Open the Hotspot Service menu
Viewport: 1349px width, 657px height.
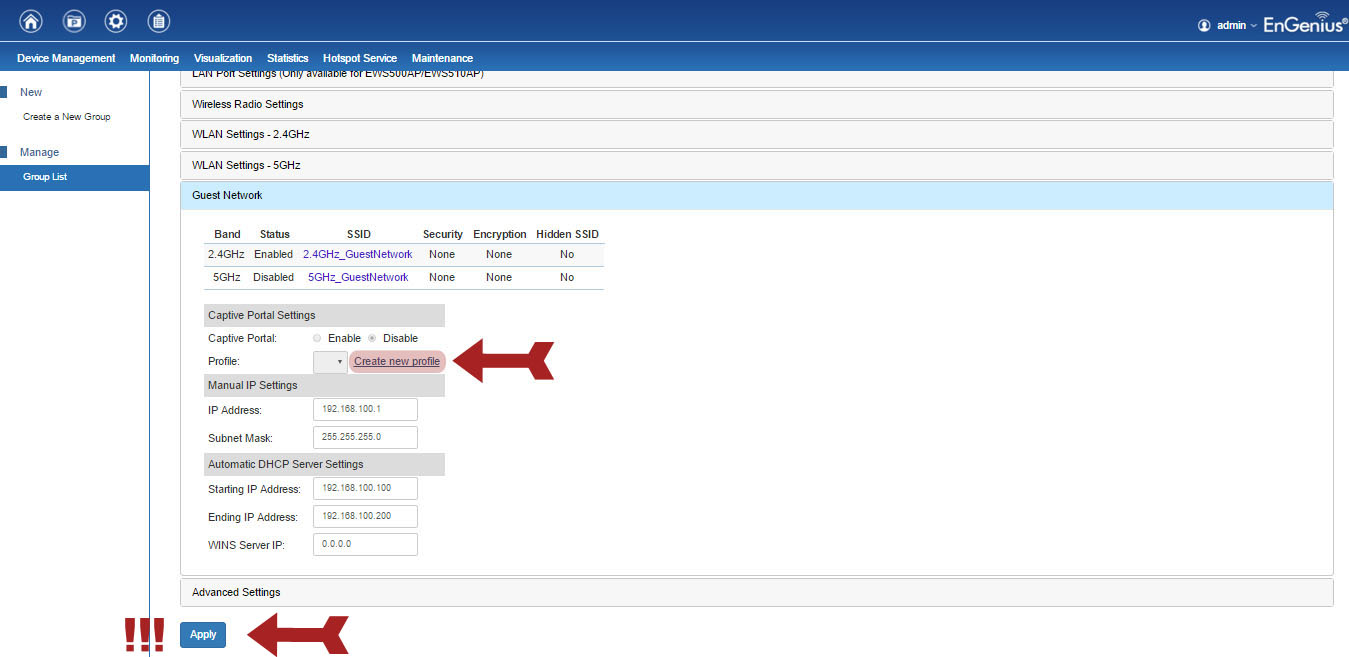click(x=359, y=58)
